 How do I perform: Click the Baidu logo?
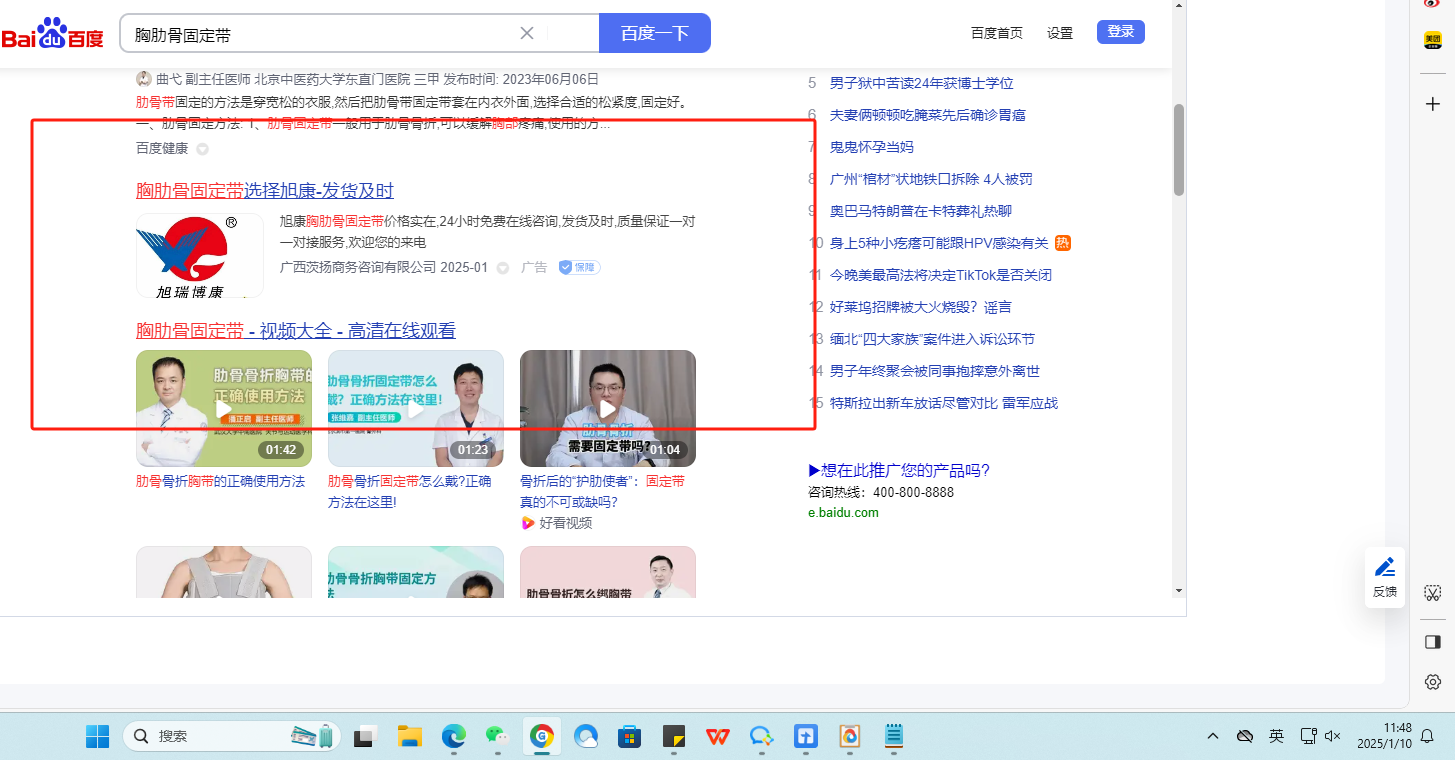[52, 35]
